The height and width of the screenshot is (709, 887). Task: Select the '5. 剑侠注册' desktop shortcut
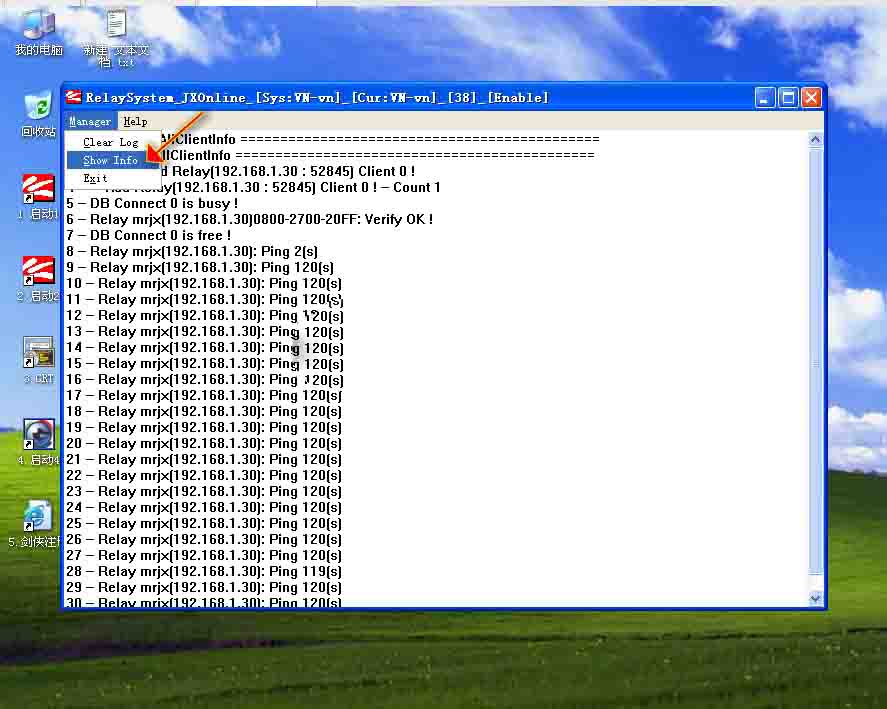click(x=34, y=523)
